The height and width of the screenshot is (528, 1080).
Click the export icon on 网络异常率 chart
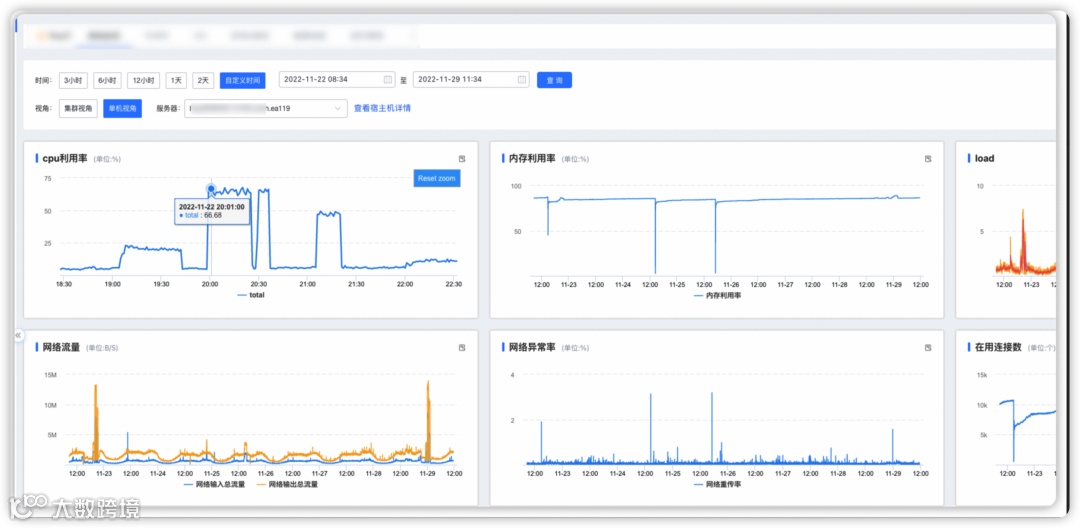pyautogui.click(x=928, y=348)
